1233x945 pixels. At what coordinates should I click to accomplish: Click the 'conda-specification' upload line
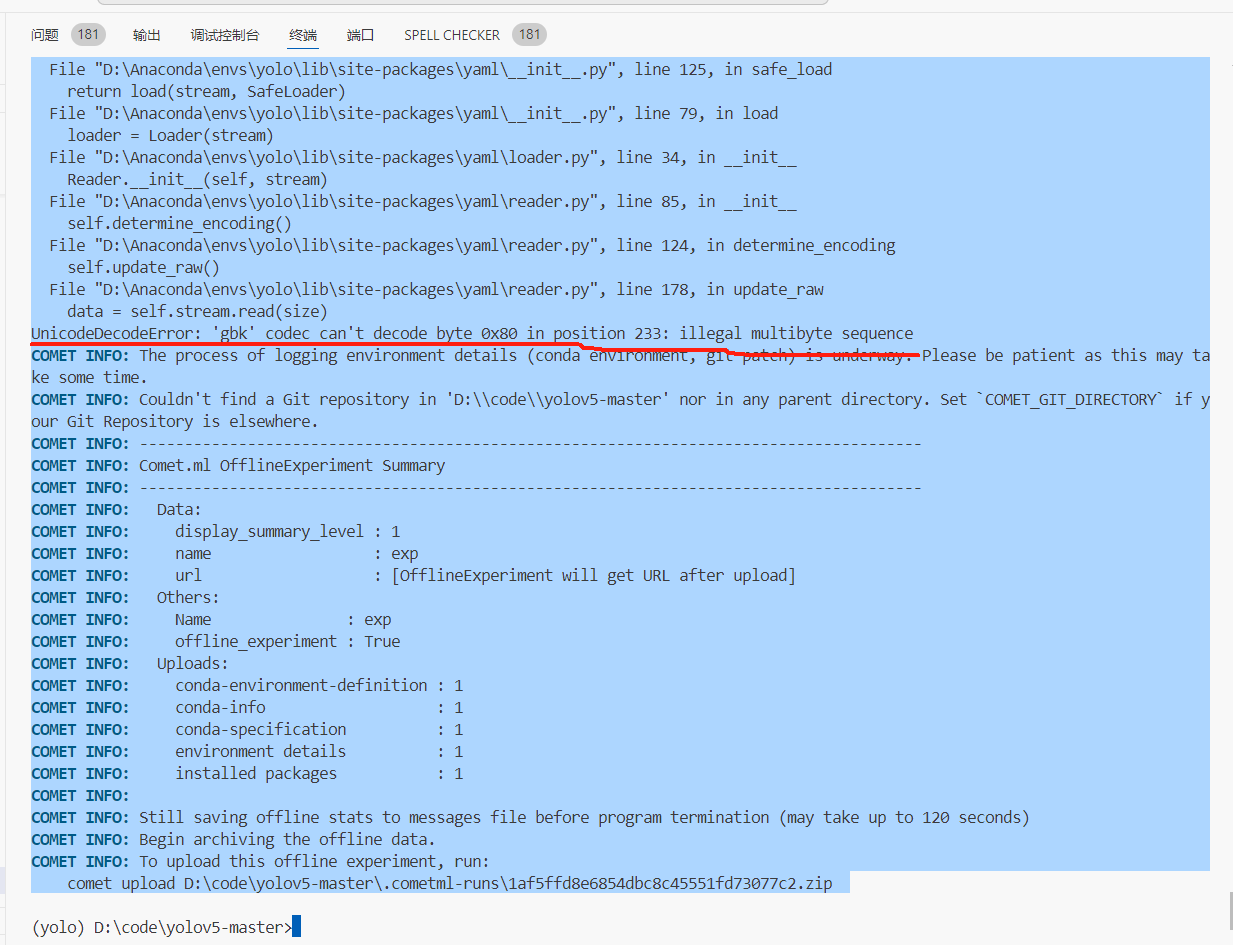pos(319,729)
